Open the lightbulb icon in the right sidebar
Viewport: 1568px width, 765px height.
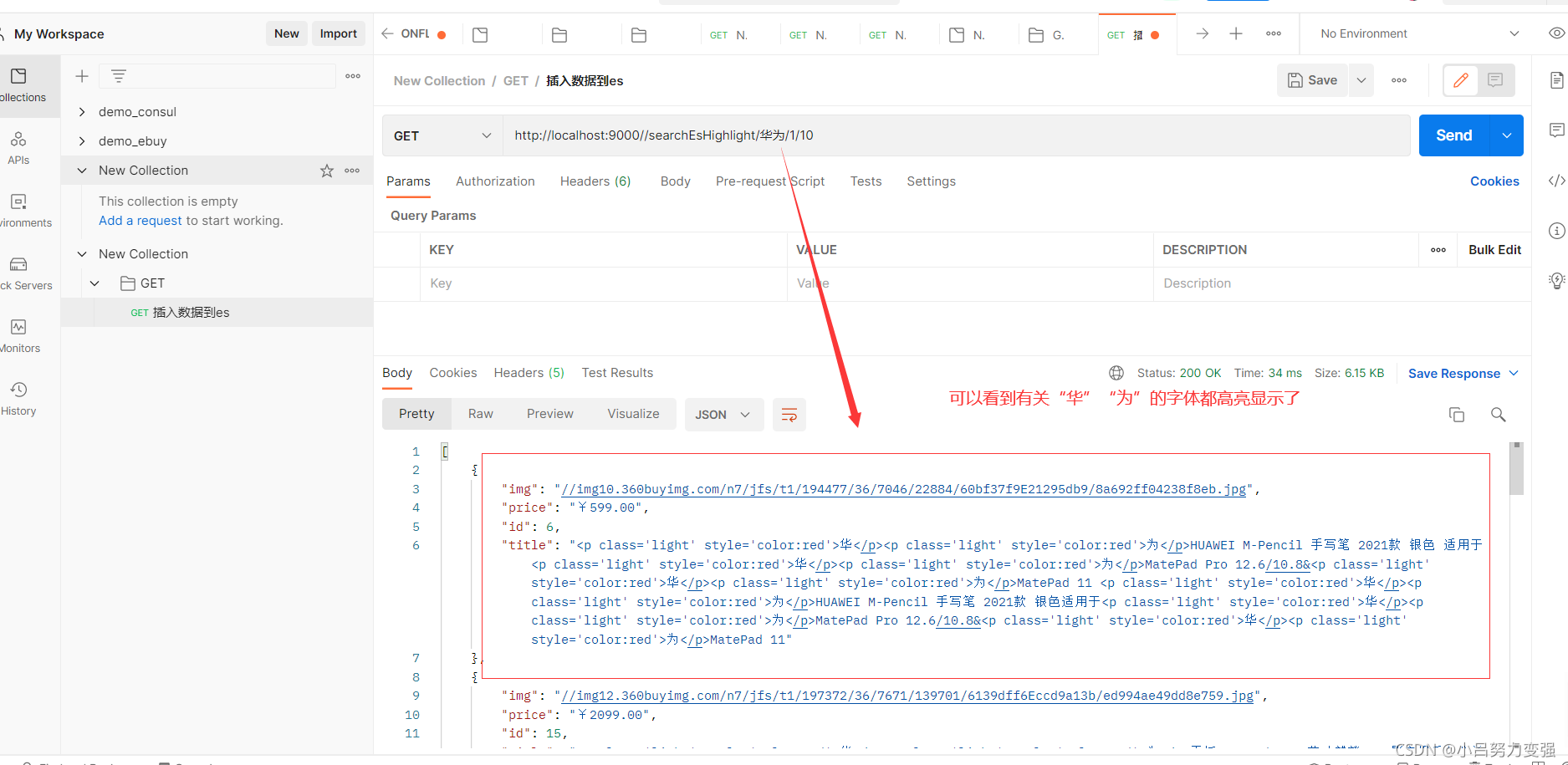tap(1556, 281)
